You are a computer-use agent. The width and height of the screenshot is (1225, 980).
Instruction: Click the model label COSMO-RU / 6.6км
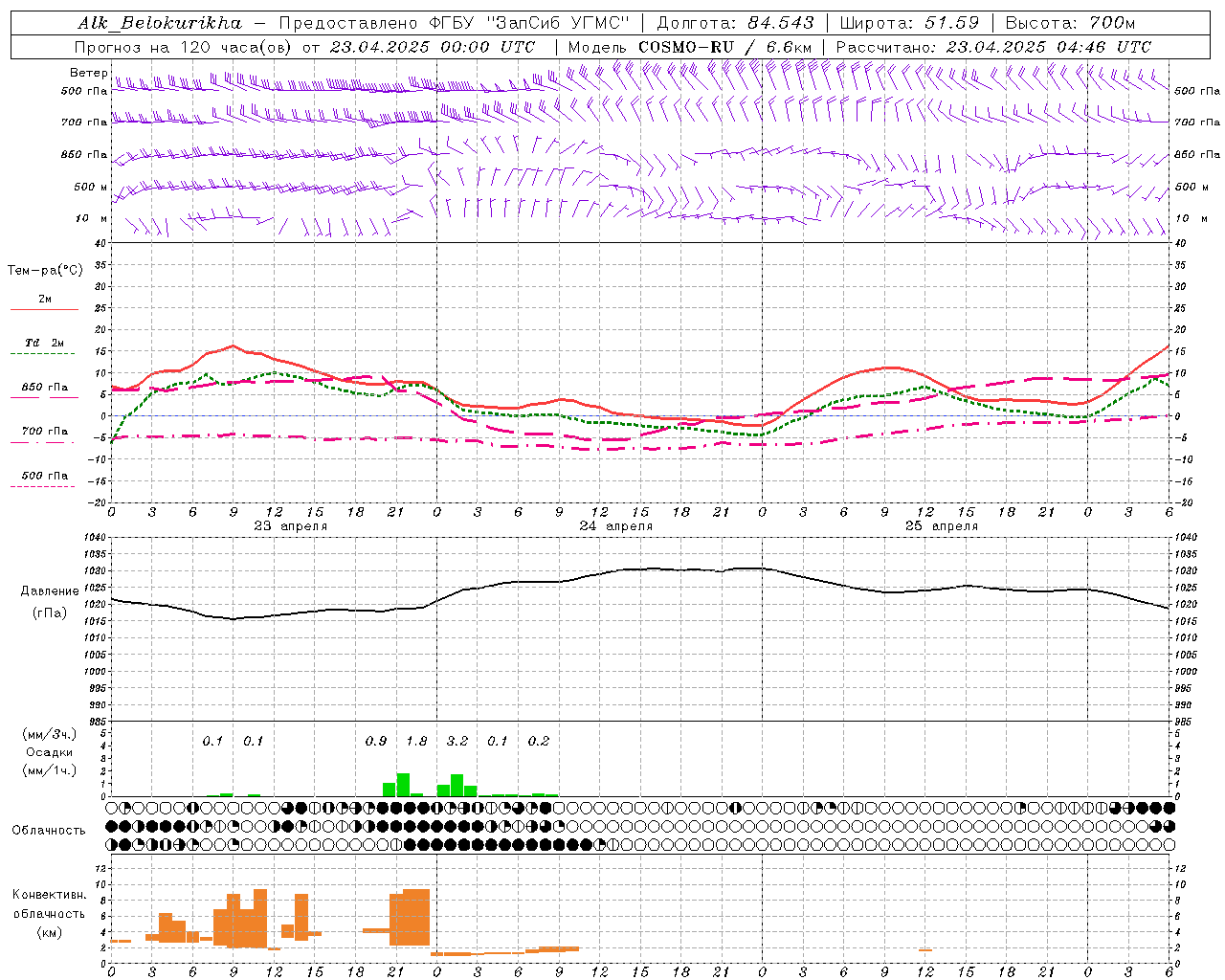(x=724, y=47)
